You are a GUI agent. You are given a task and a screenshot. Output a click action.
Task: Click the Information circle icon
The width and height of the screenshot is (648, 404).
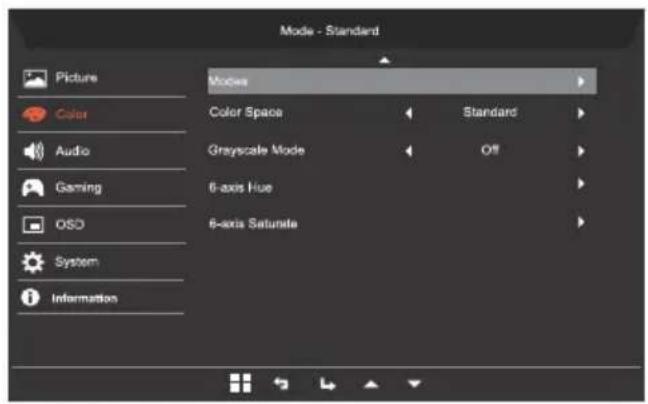(30, 297)
